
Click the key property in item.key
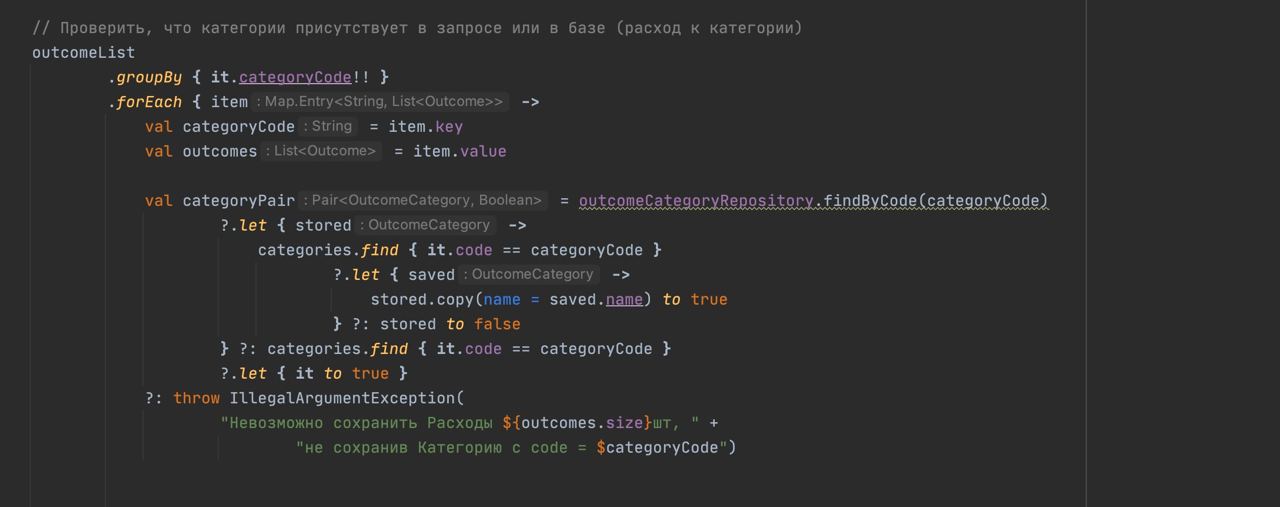pyautogui.click(x=449, y=127)
